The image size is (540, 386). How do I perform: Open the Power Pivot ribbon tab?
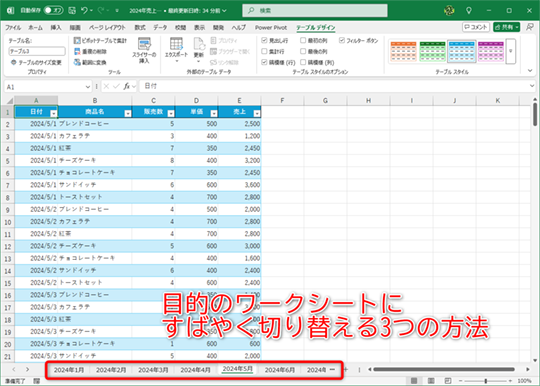(271, 28)
